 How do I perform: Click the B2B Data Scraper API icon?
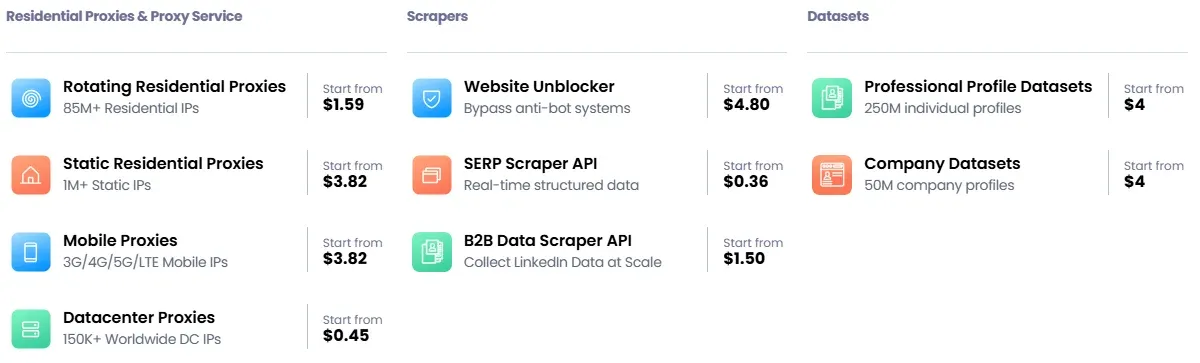(432, 252)
